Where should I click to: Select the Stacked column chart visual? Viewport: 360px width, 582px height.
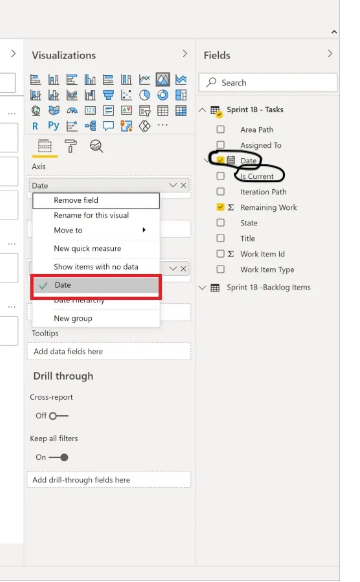(x=53, y=79)
